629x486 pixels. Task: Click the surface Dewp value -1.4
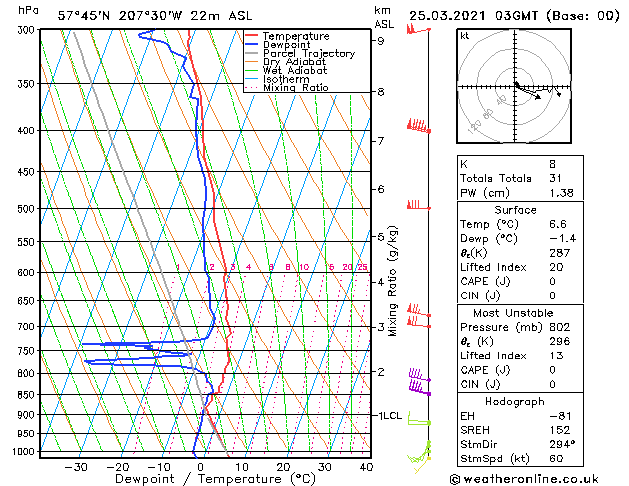562,238
